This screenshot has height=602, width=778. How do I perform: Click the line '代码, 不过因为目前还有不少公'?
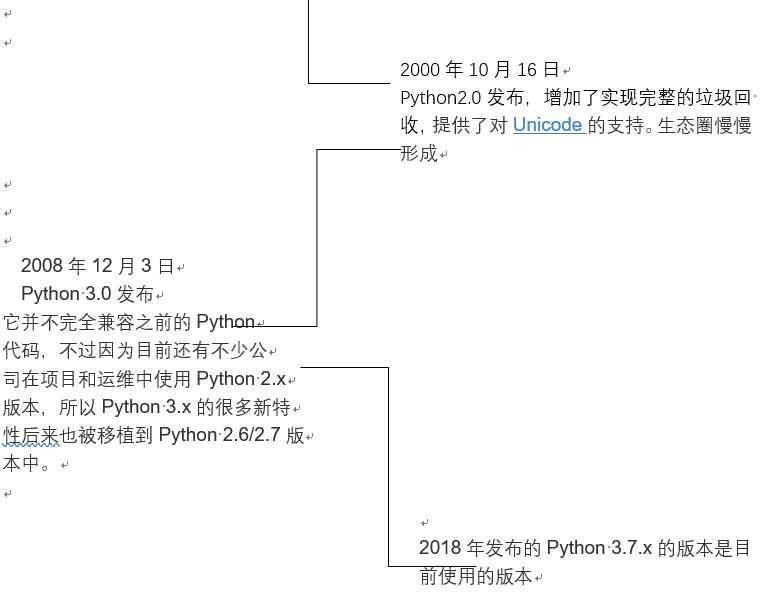(135, 350)
